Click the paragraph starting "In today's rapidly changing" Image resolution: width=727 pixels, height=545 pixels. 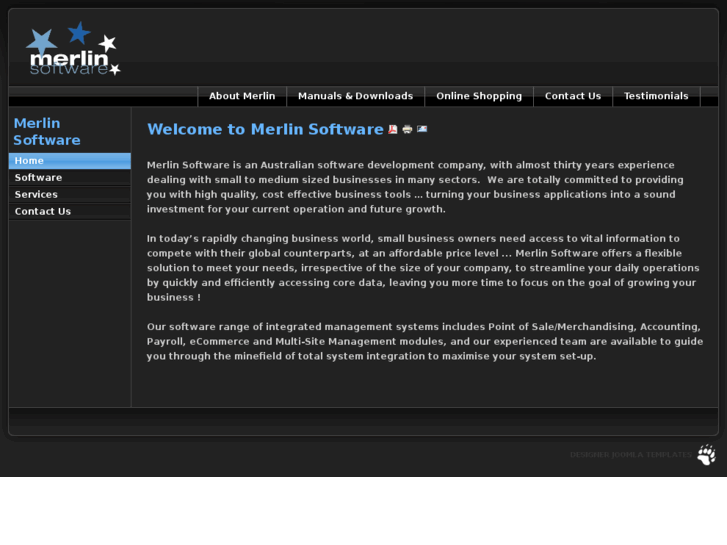[423, 268]
